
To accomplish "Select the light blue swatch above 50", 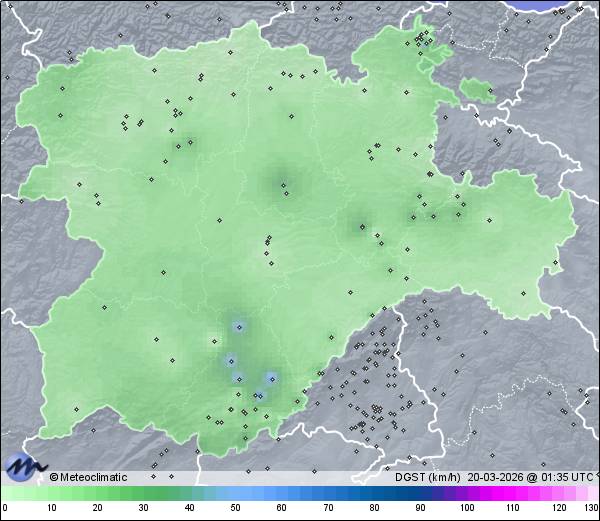I will pyautogui.click(x=236, y=494).
